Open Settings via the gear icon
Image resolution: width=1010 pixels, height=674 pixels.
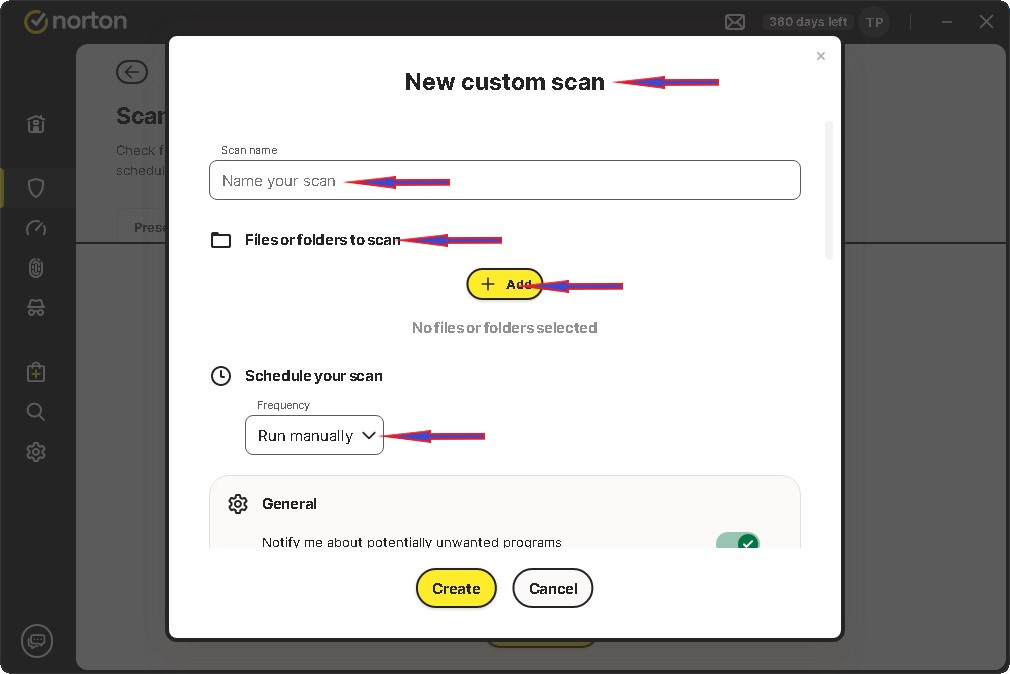point(36,451)
